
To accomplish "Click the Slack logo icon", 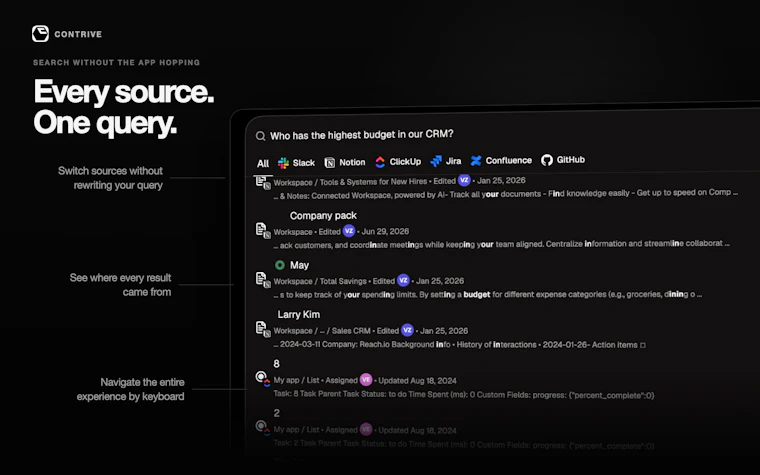I will click(x=283, y=163).
